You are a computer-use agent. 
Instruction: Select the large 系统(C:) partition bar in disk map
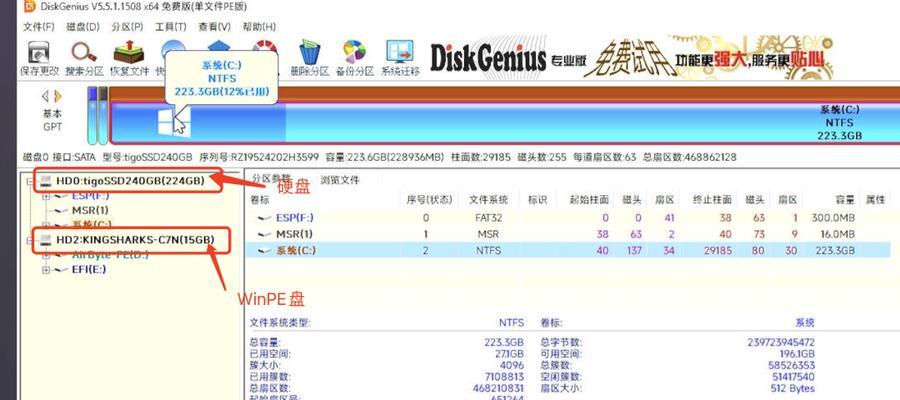coord(504,123)
